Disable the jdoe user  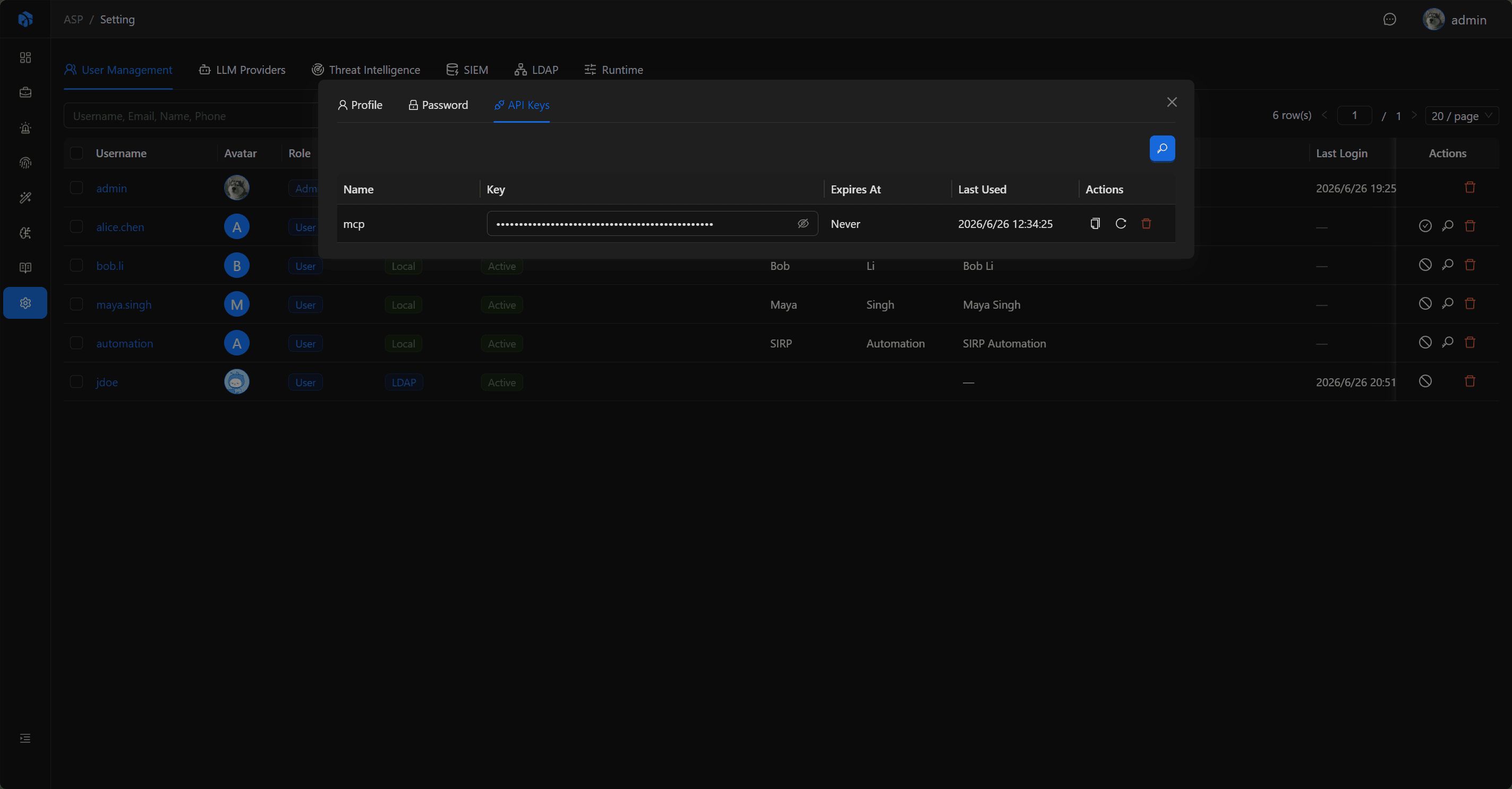[1425, 381]
